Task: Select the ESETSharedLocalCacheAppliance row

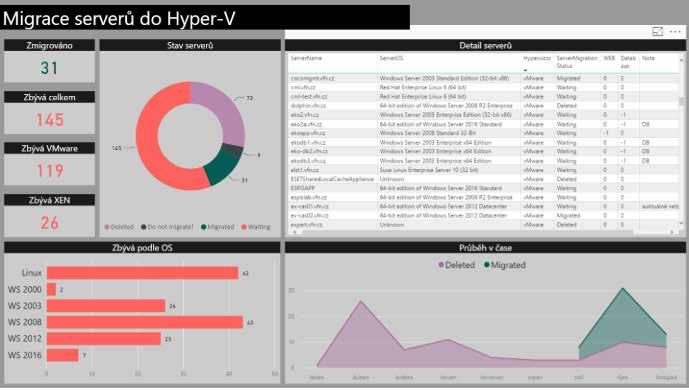Action: 483,179
